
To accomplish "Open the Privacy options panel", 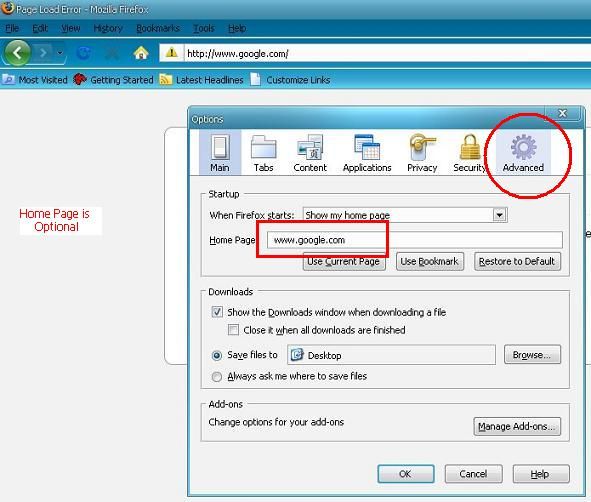I will 422,153.
